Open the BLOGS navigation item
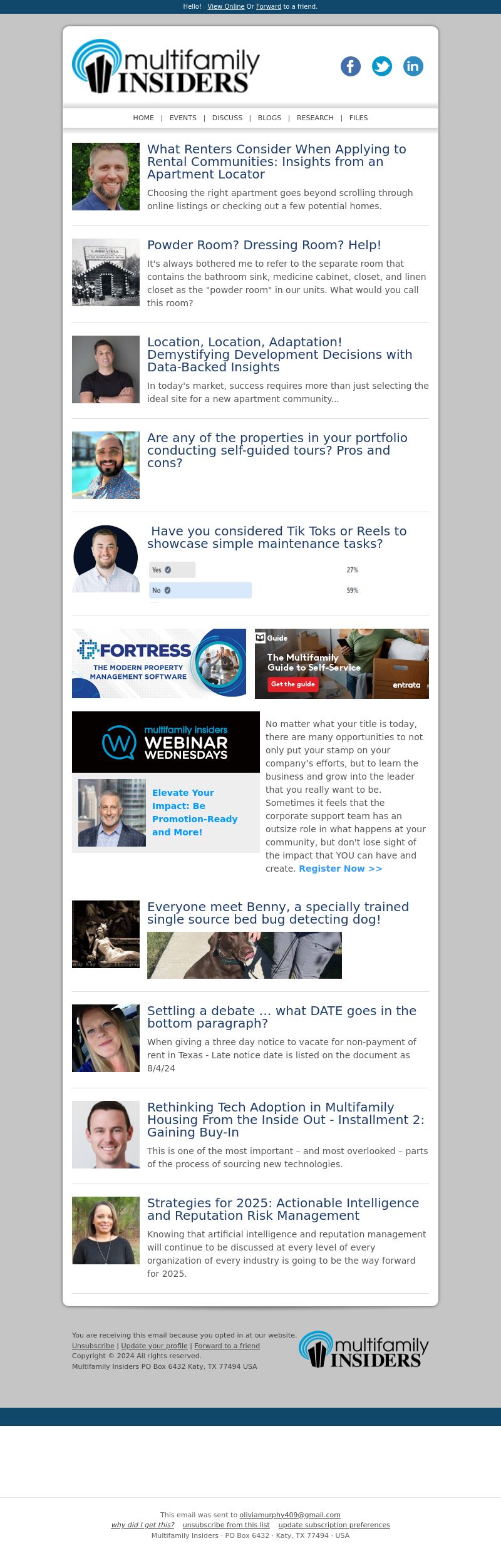The height and width of the screenshot is (1568, 501). click(269, 118)
